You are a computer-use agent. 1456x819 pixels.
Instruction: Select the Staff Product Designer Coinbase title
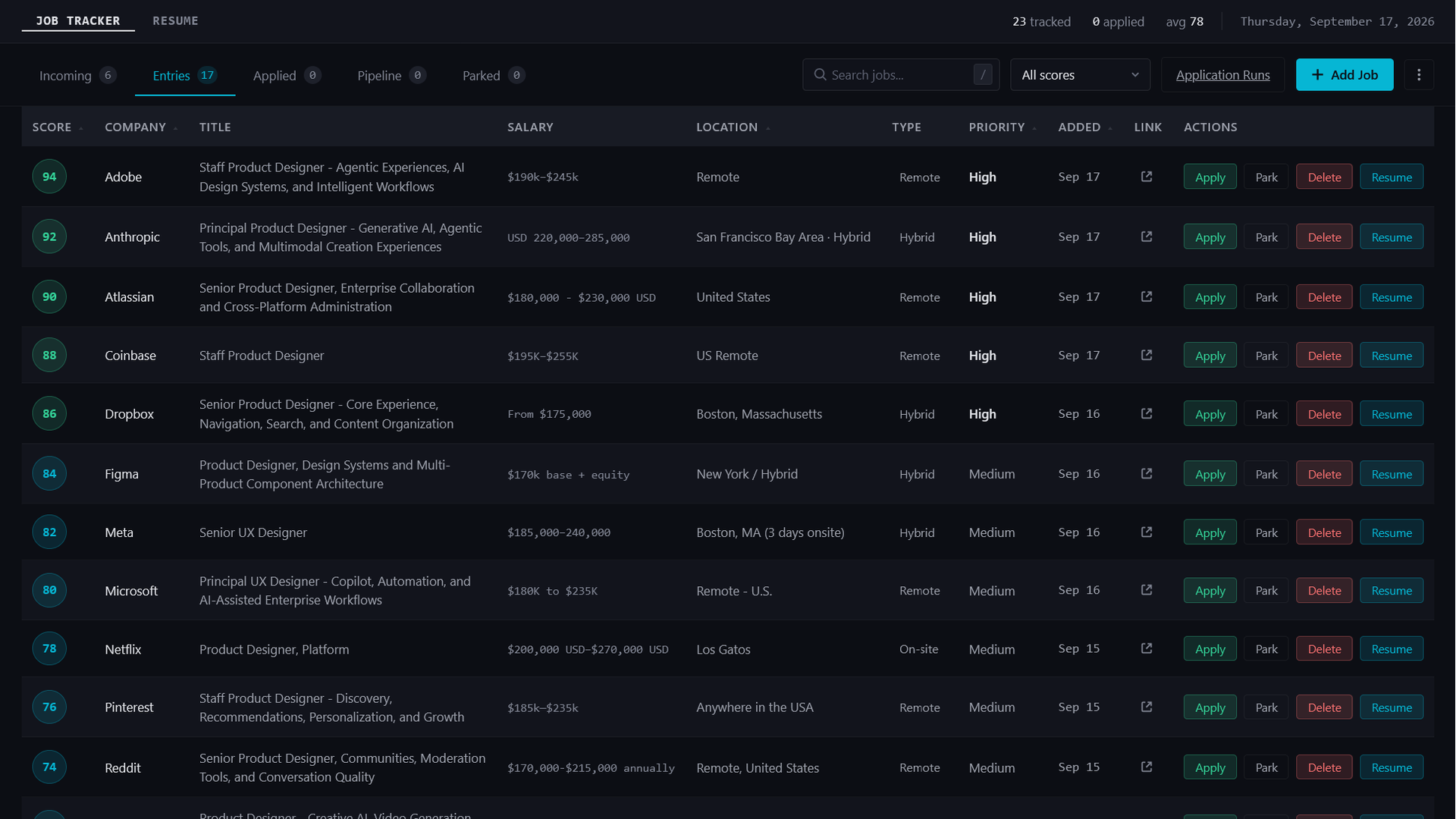pos(262,355)
